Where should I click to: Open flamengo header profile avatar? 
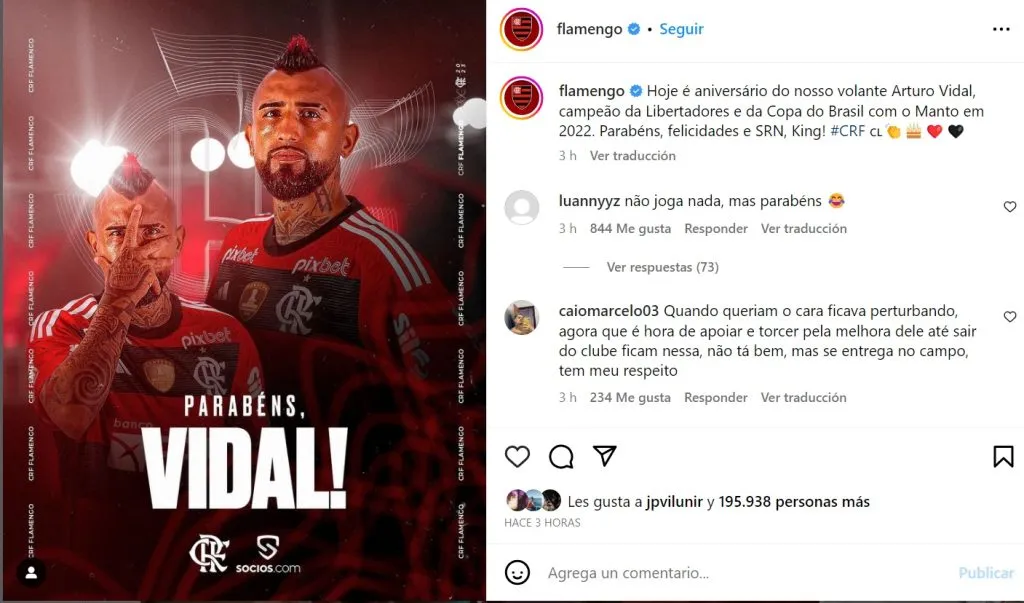[x=521, y=29]
